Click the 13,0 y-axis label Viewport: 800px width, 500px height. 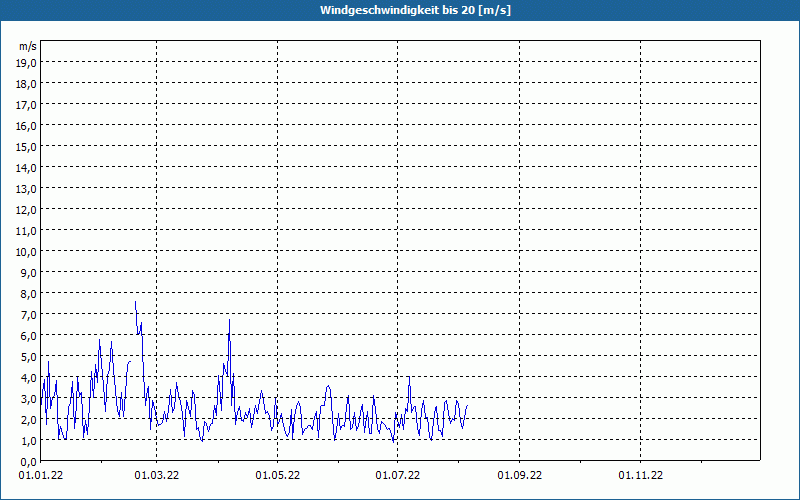pyautogui.click(x=26, y=189)
